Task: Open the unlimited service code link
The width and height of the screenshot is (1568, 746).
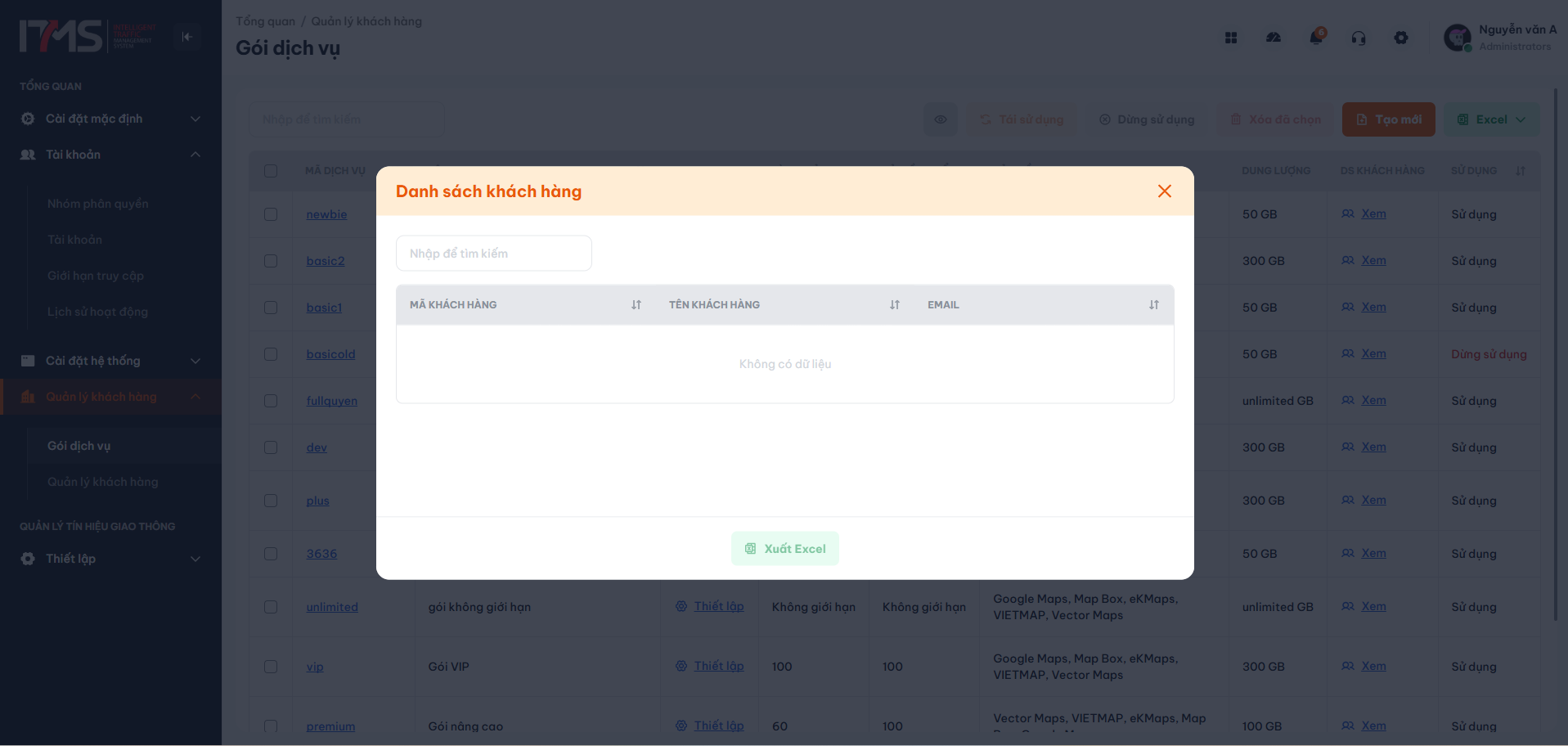Action: pos(332,607)
